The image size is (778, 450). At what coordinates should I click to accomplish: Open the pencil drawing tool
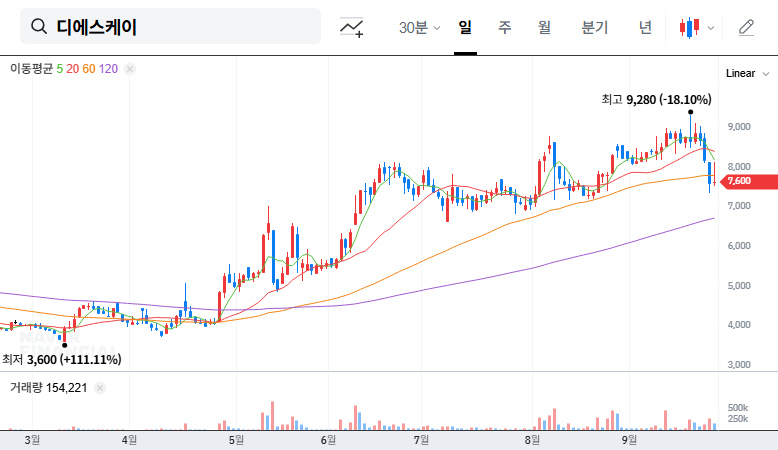746,27
